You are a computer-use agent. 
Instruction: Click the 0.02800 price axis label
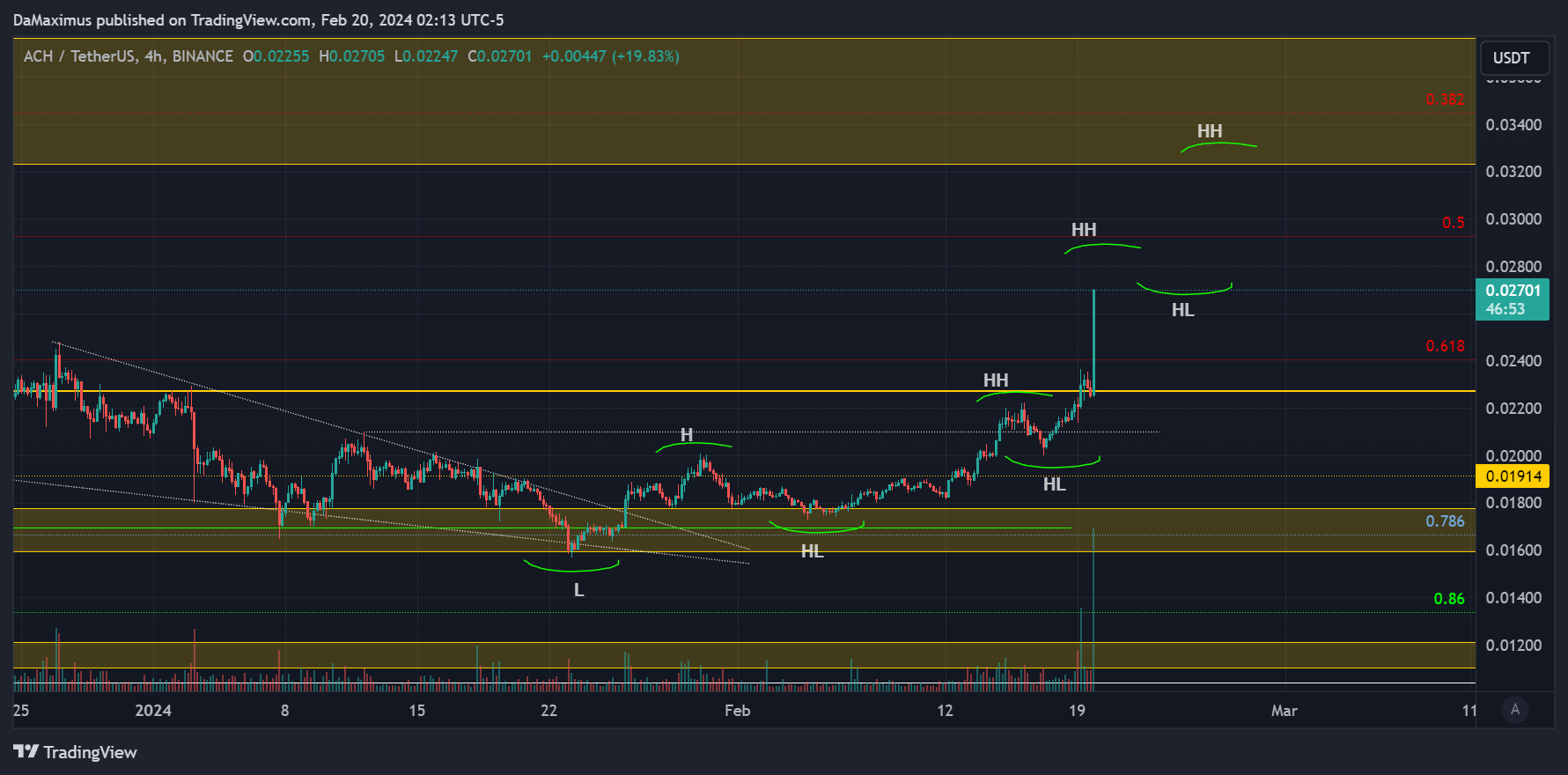coord(1513,267)
